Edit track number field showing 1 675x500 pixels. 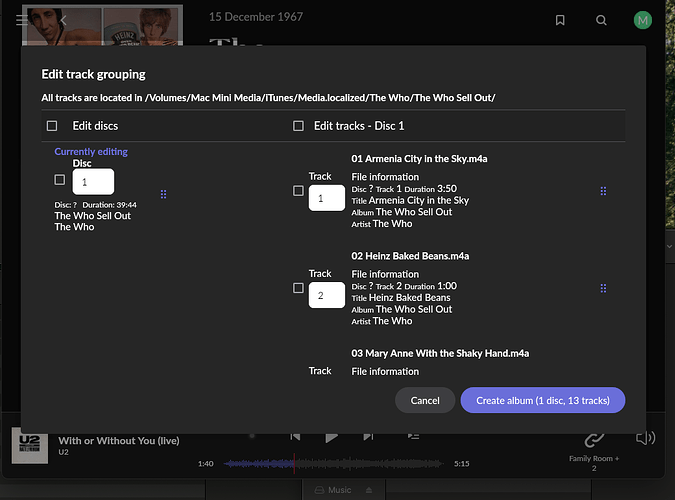[327, 198]
